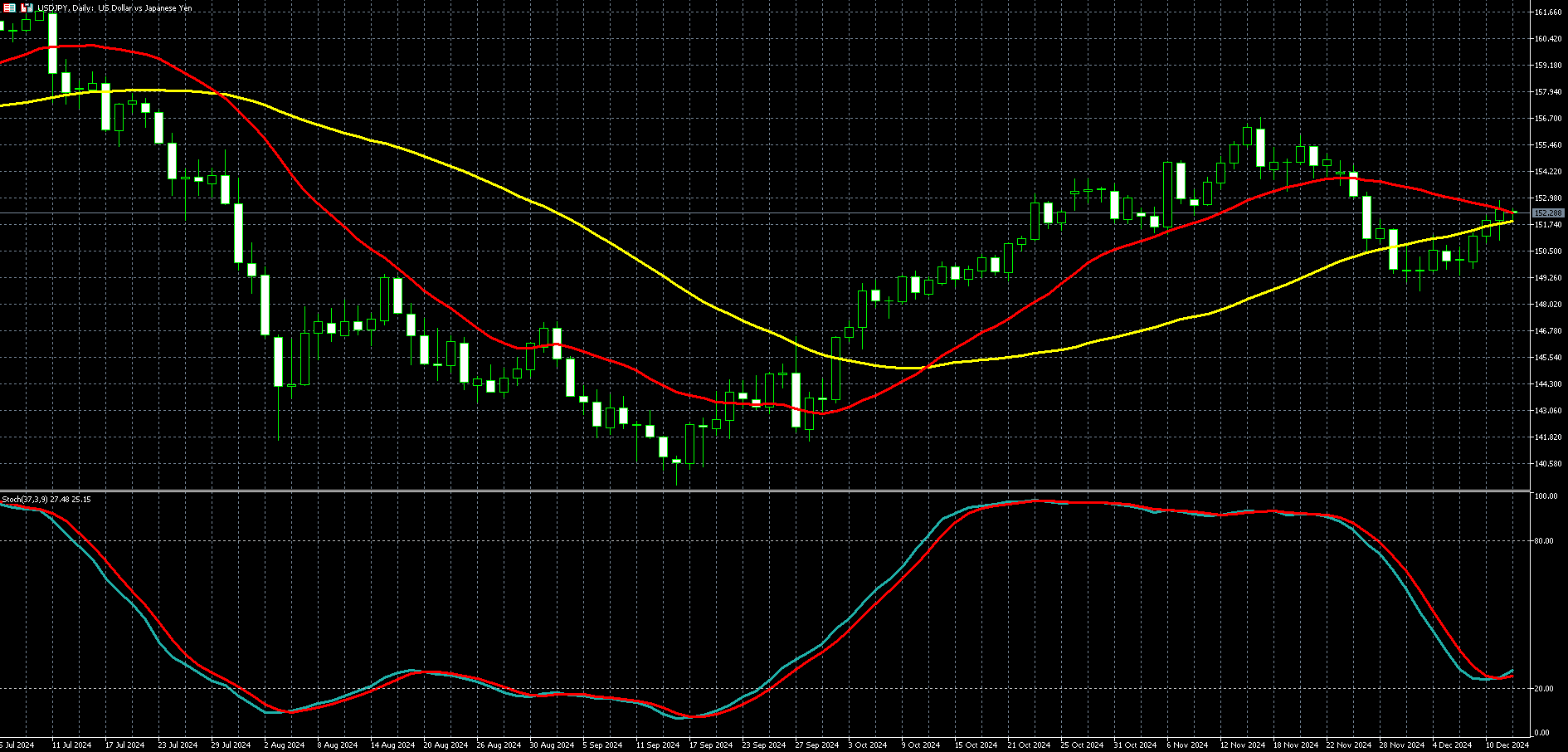
Task: Click the 11 Jul 2024 date label
Action: click(71, 745)
